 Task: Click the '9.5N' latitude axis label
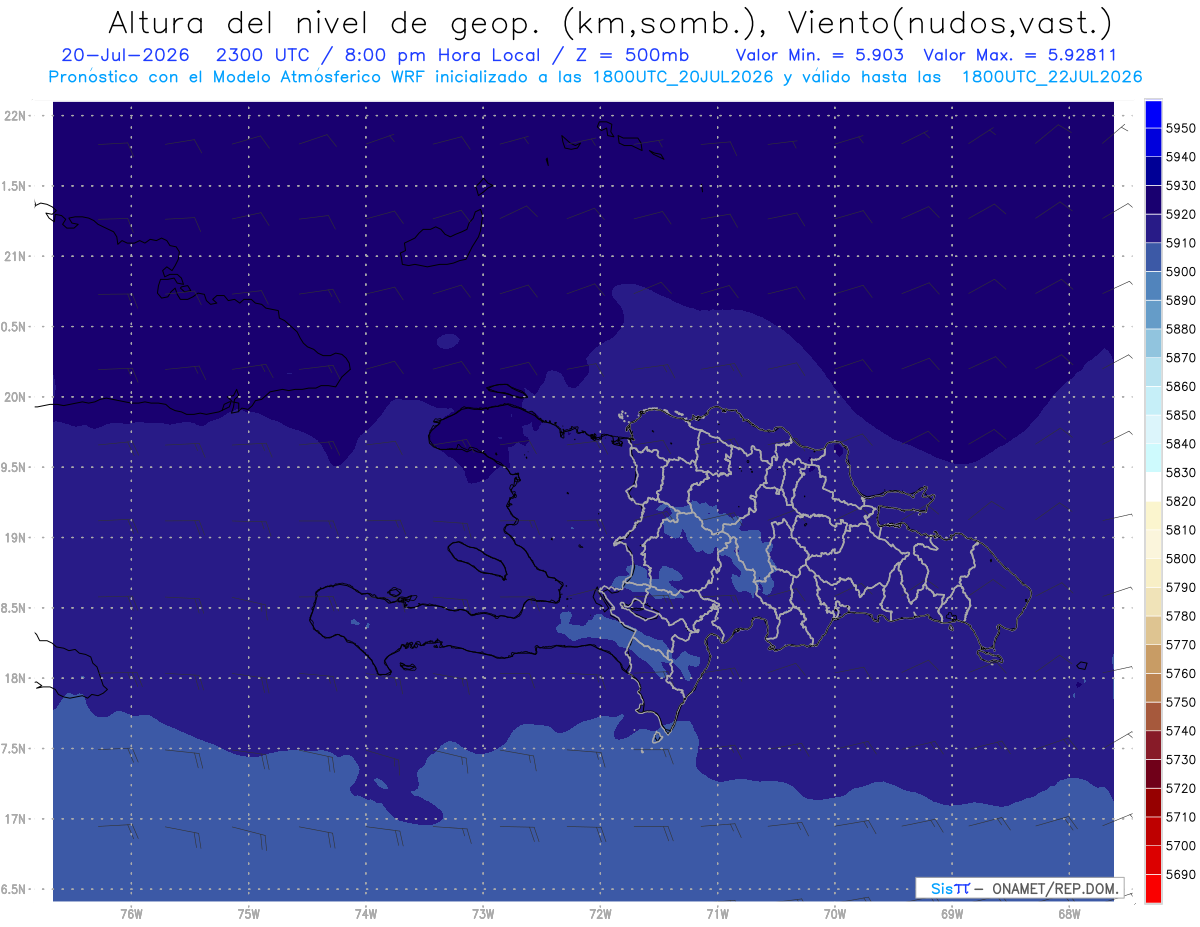tap(15, 467)
